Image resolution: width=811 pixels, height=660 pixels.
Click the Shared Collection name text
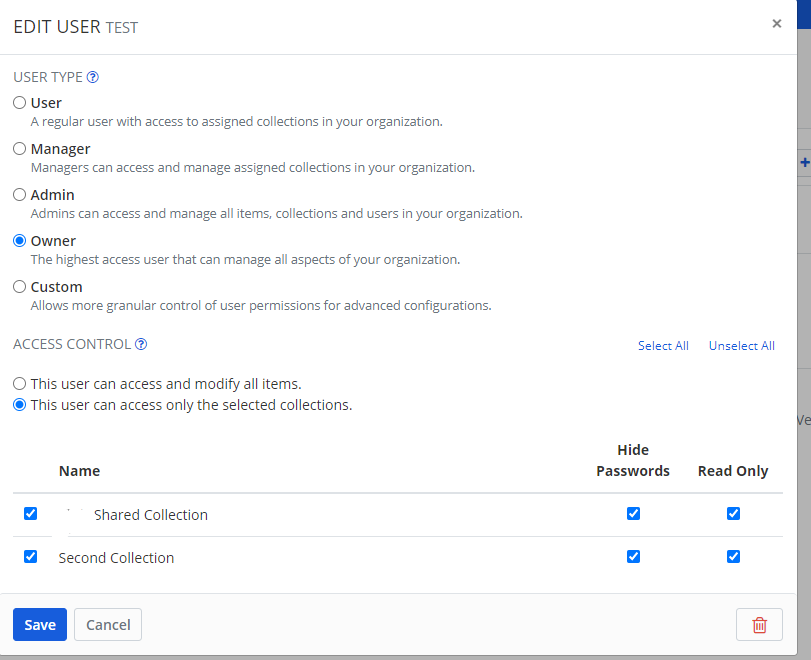click(x=151, y=515)
